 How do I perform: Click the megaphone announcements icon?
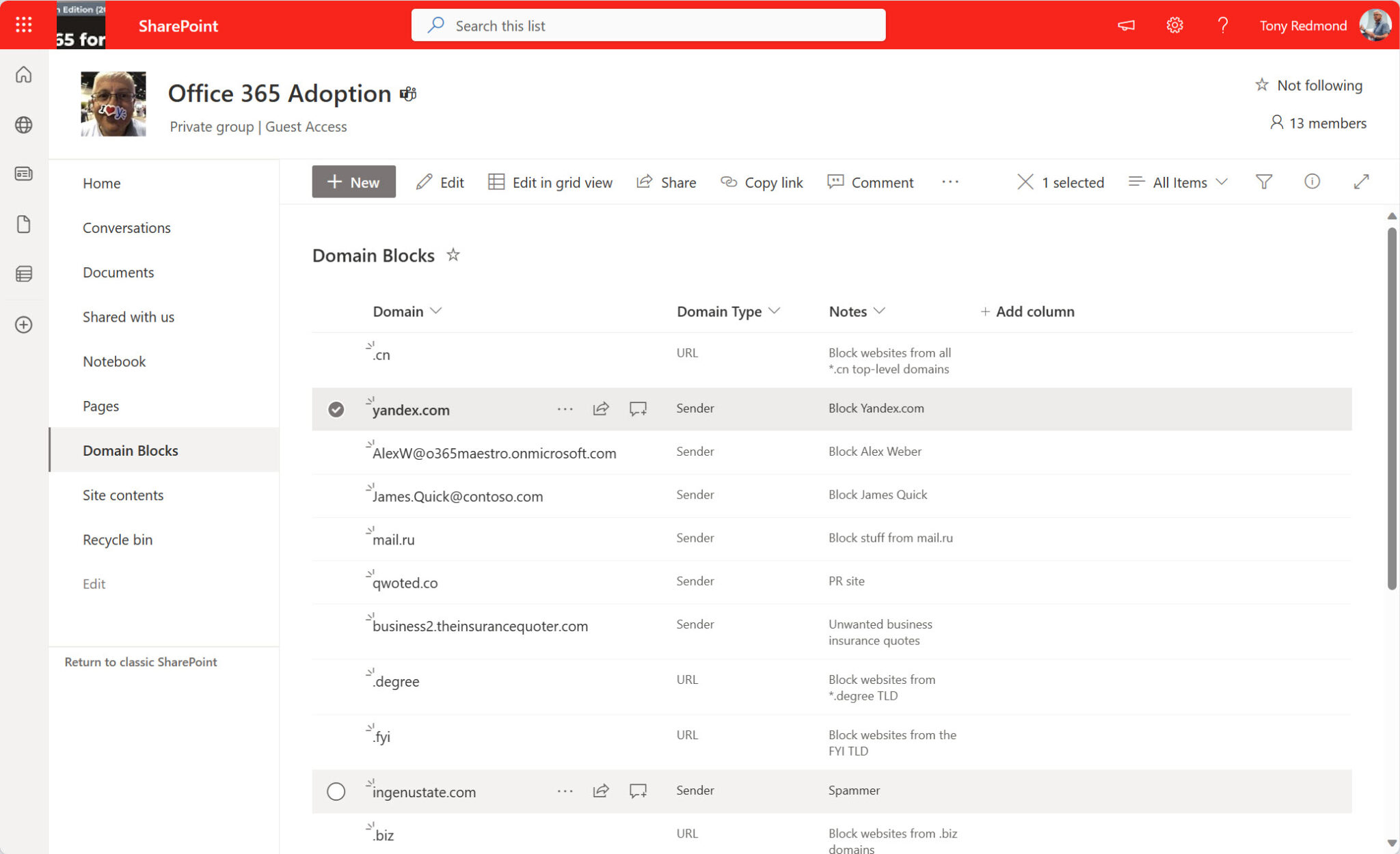pyautogui.click(x=1125, y=25)
